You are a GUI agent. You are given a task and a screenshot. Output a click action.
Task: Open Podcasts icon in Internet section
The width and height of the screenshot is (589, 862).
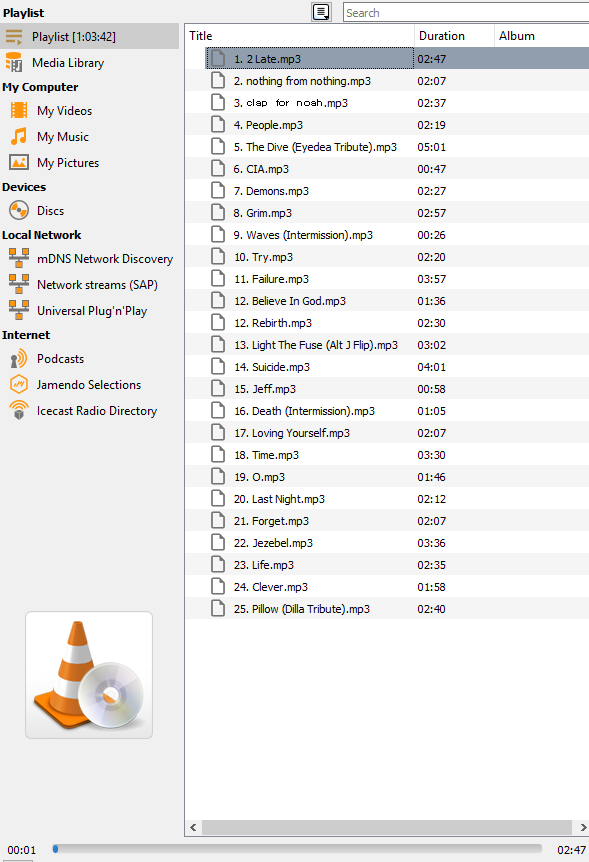click(x=19, y=358)
